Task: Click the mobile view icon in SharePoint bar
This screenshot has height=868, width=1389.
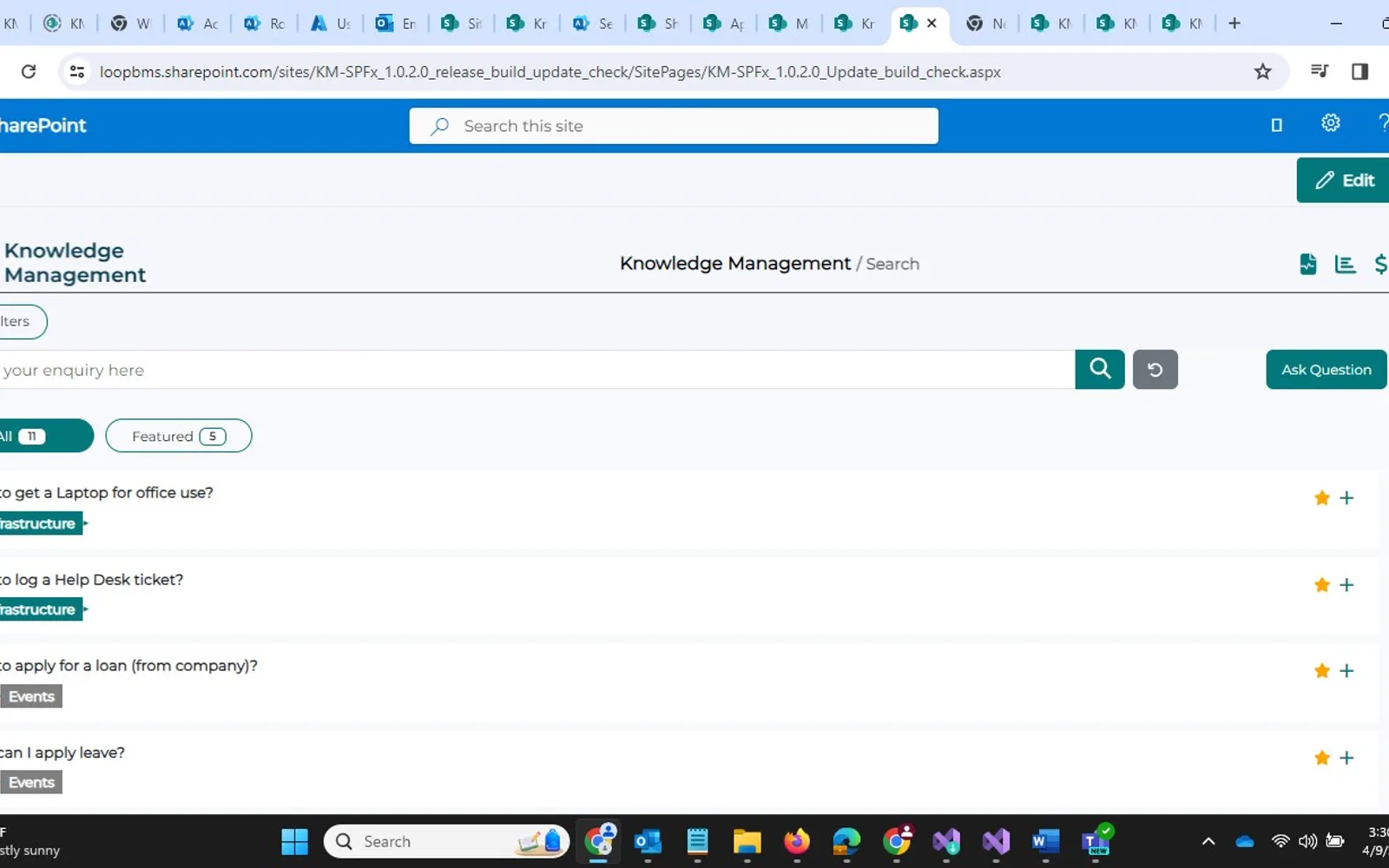Action: click(x=1276, y=125)
